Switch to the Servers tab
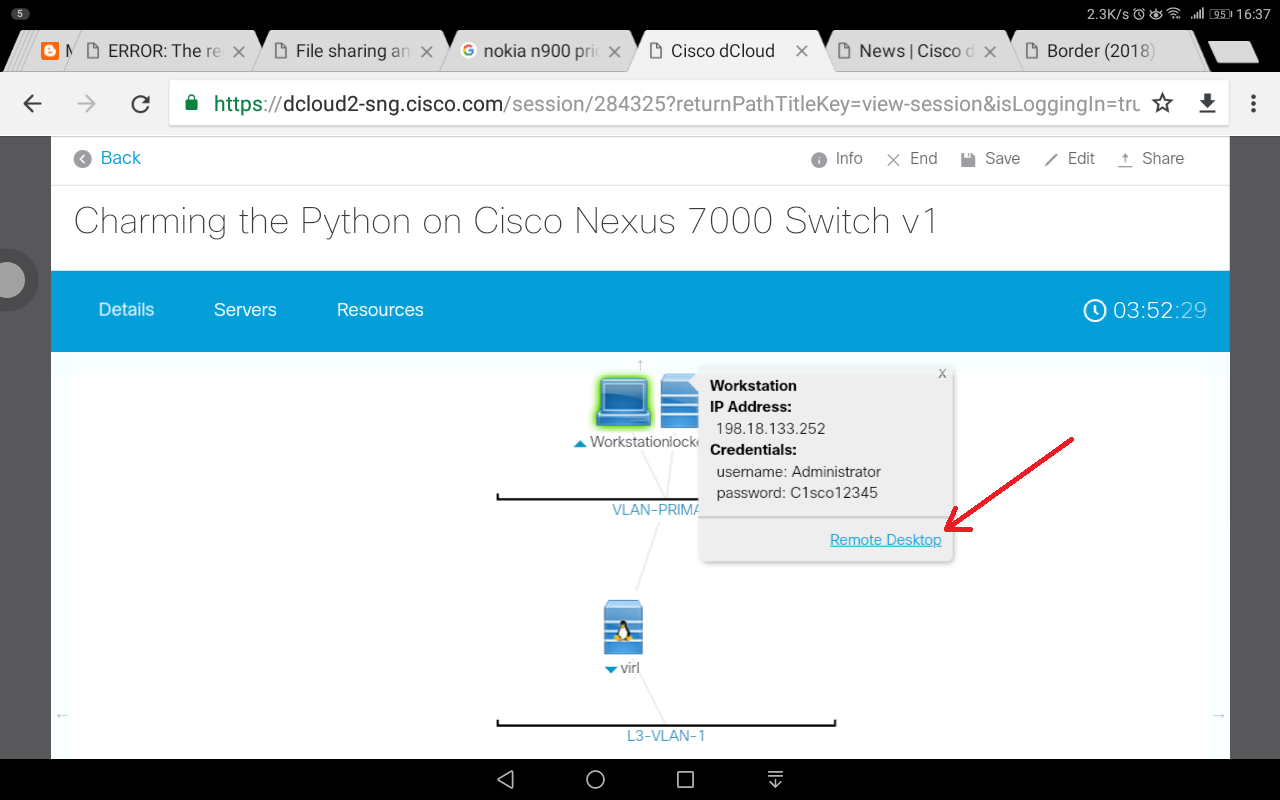This screenshot has height=800, width=1280. 245,310
